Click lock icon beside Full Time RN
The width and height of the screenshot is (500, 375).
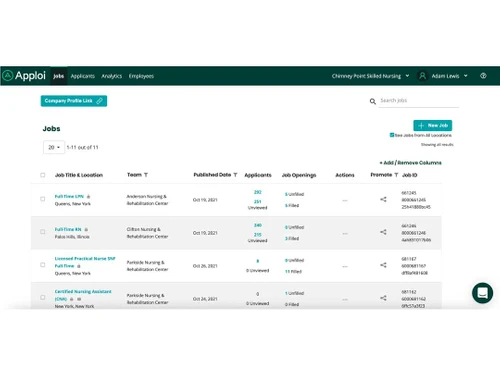click(x=86, y=230)
